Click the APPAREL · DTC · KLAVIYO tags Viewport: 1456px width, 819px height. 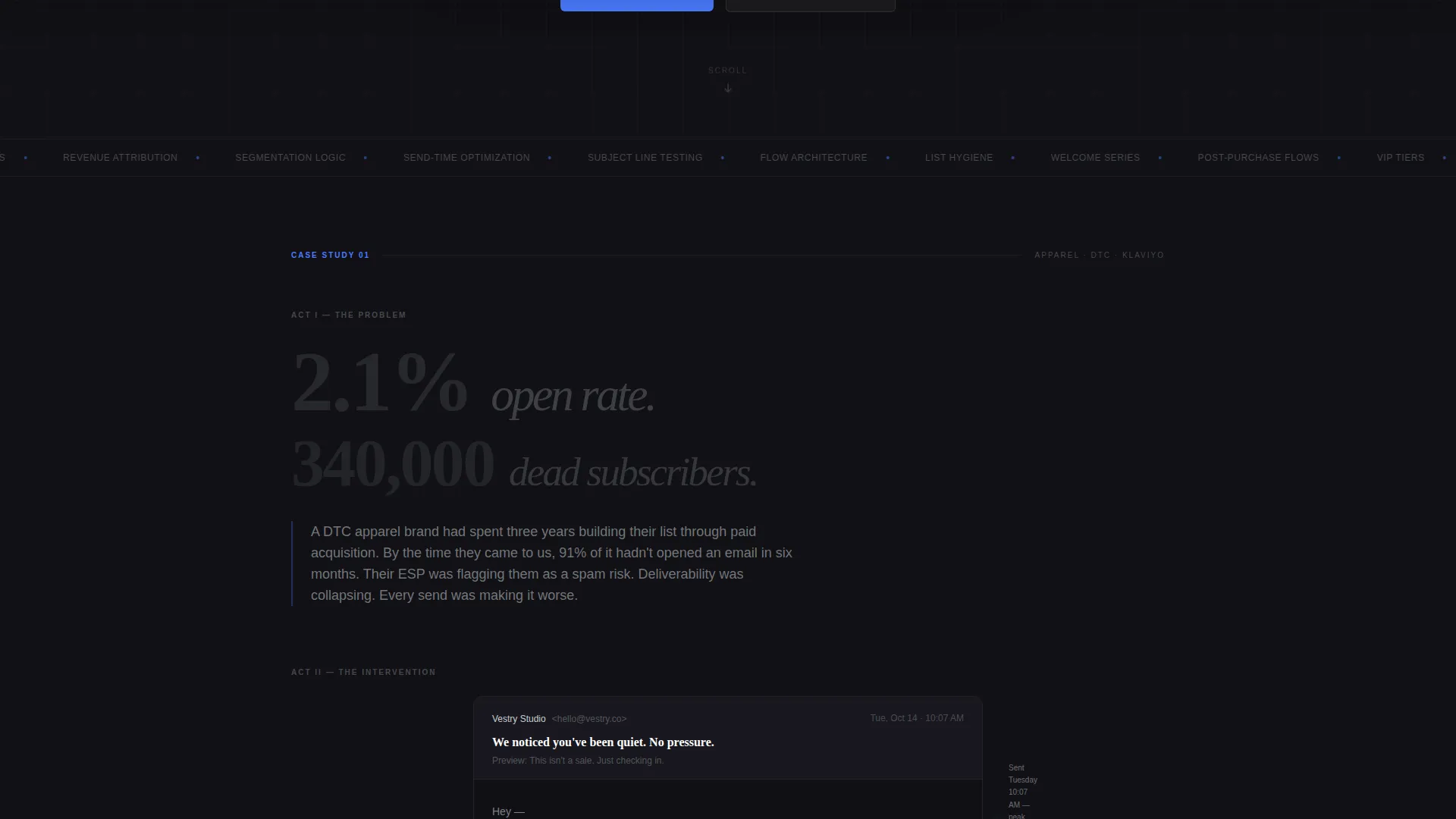click(1099, 255)
